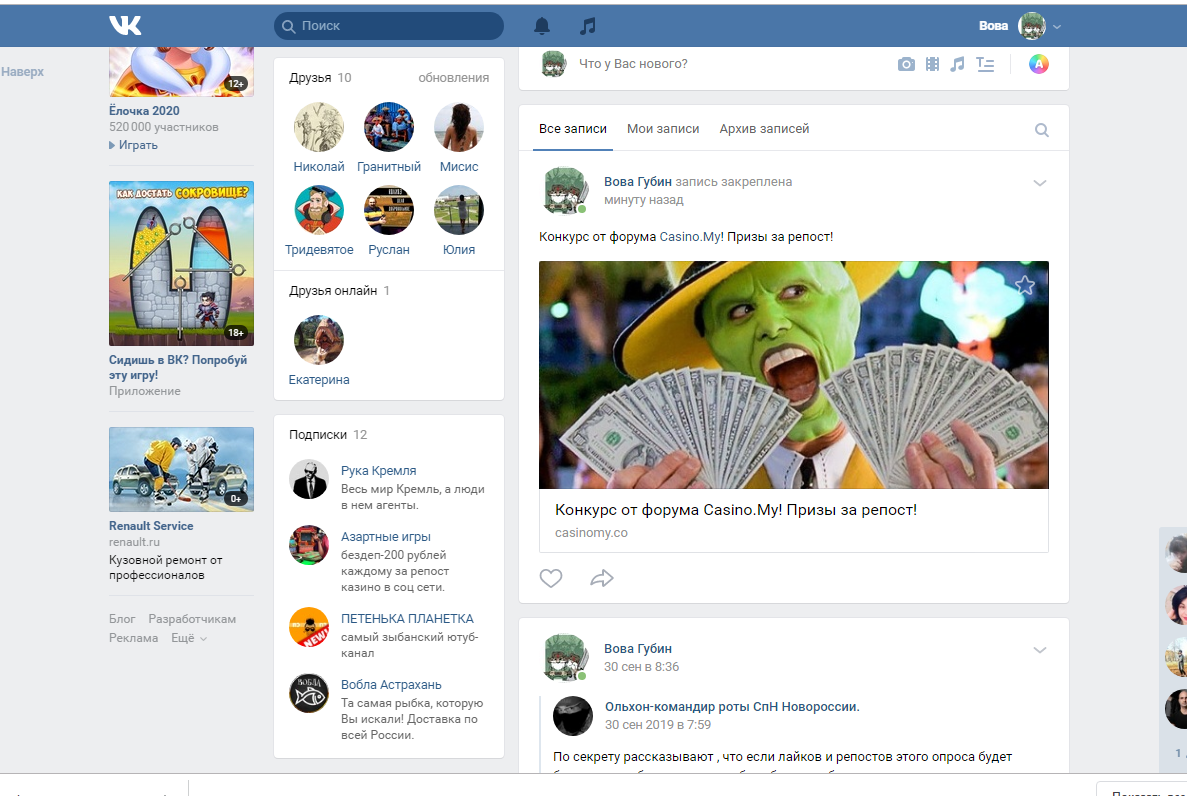Screen dimensions: 1187x796
Task: Search wall posts with the magnifier icon
Action: click(1042, 130)
